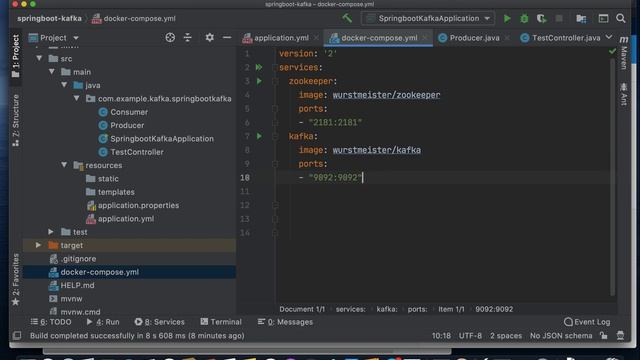
Task: Open the 8: Services tool window
Action: click(x=160, y=322)
